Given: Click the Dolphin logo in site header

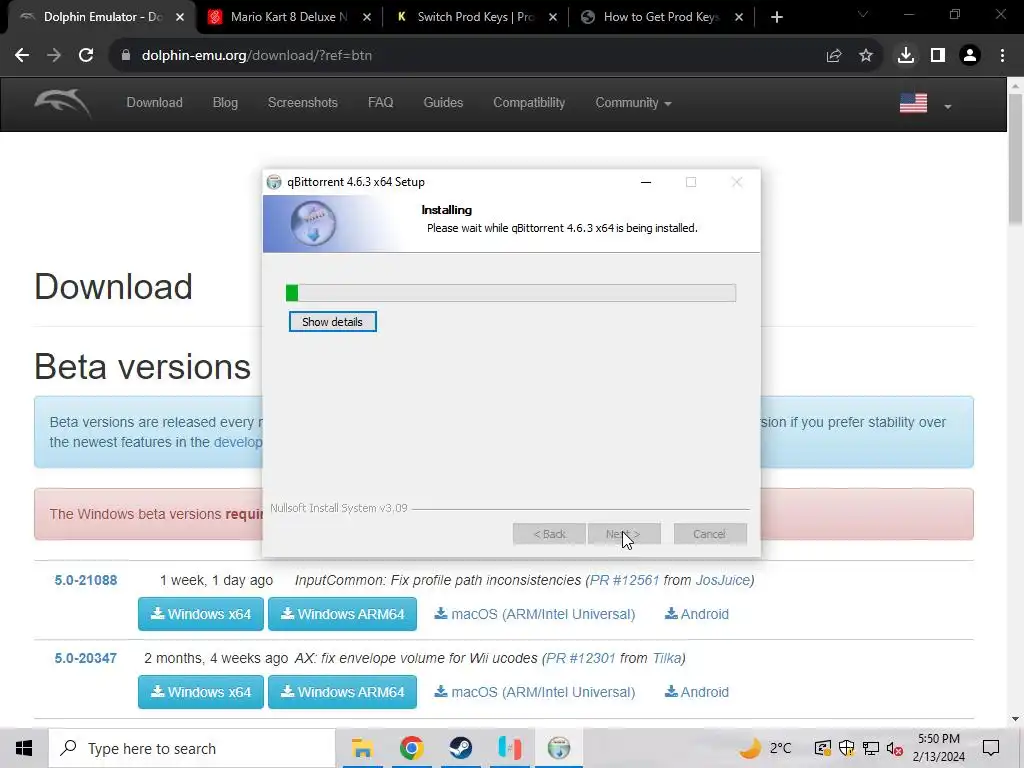Looking at the screenshot, I should 62,103.
